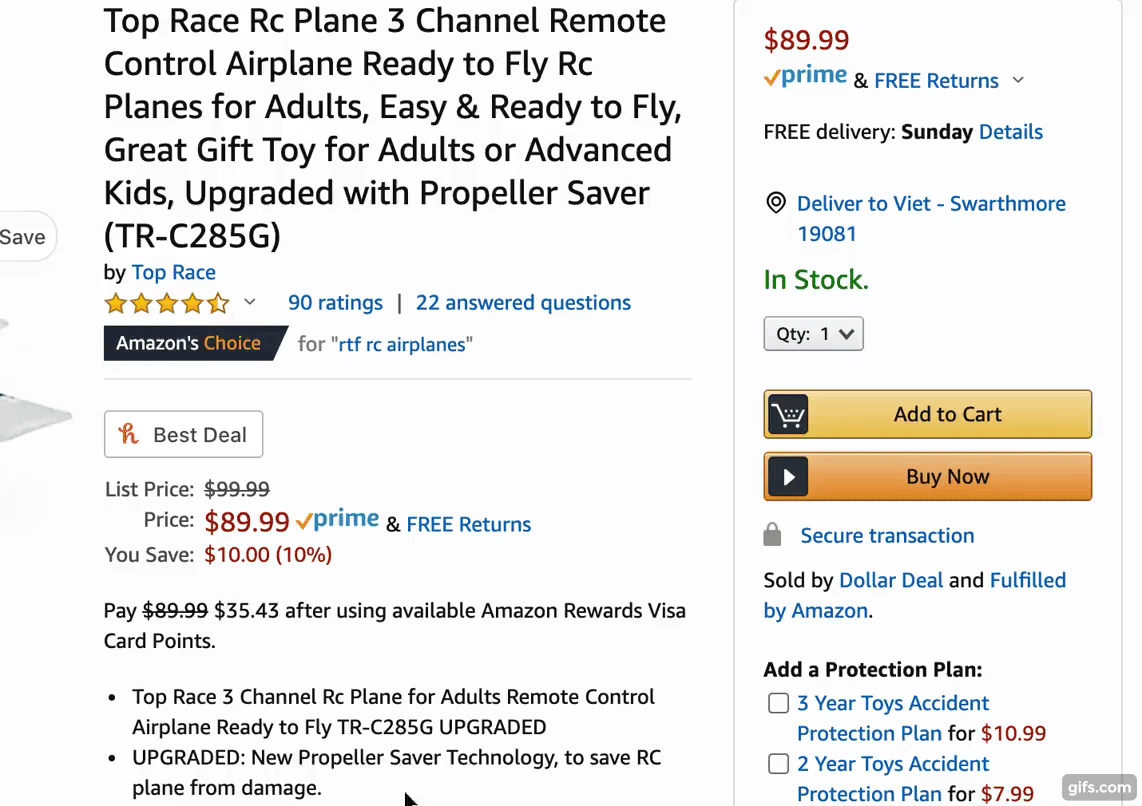Click the Amazon's Choice badge

pyautogui.click(x=194, y=343)
